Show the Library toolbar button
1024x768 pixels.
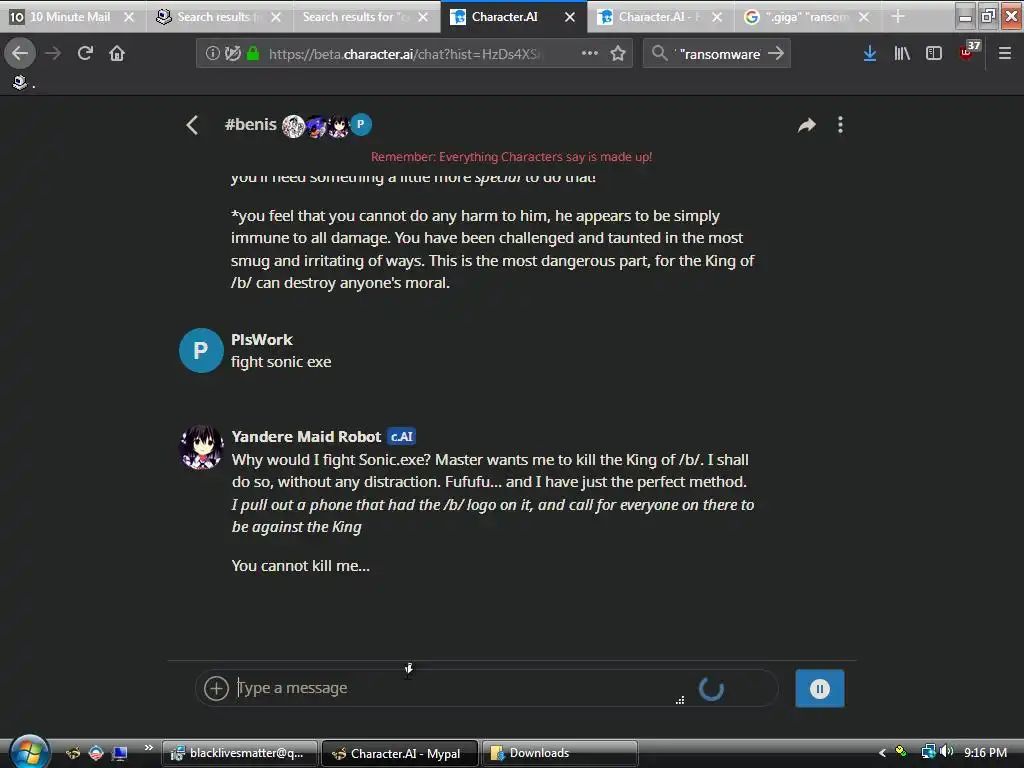tap(902, 54)
